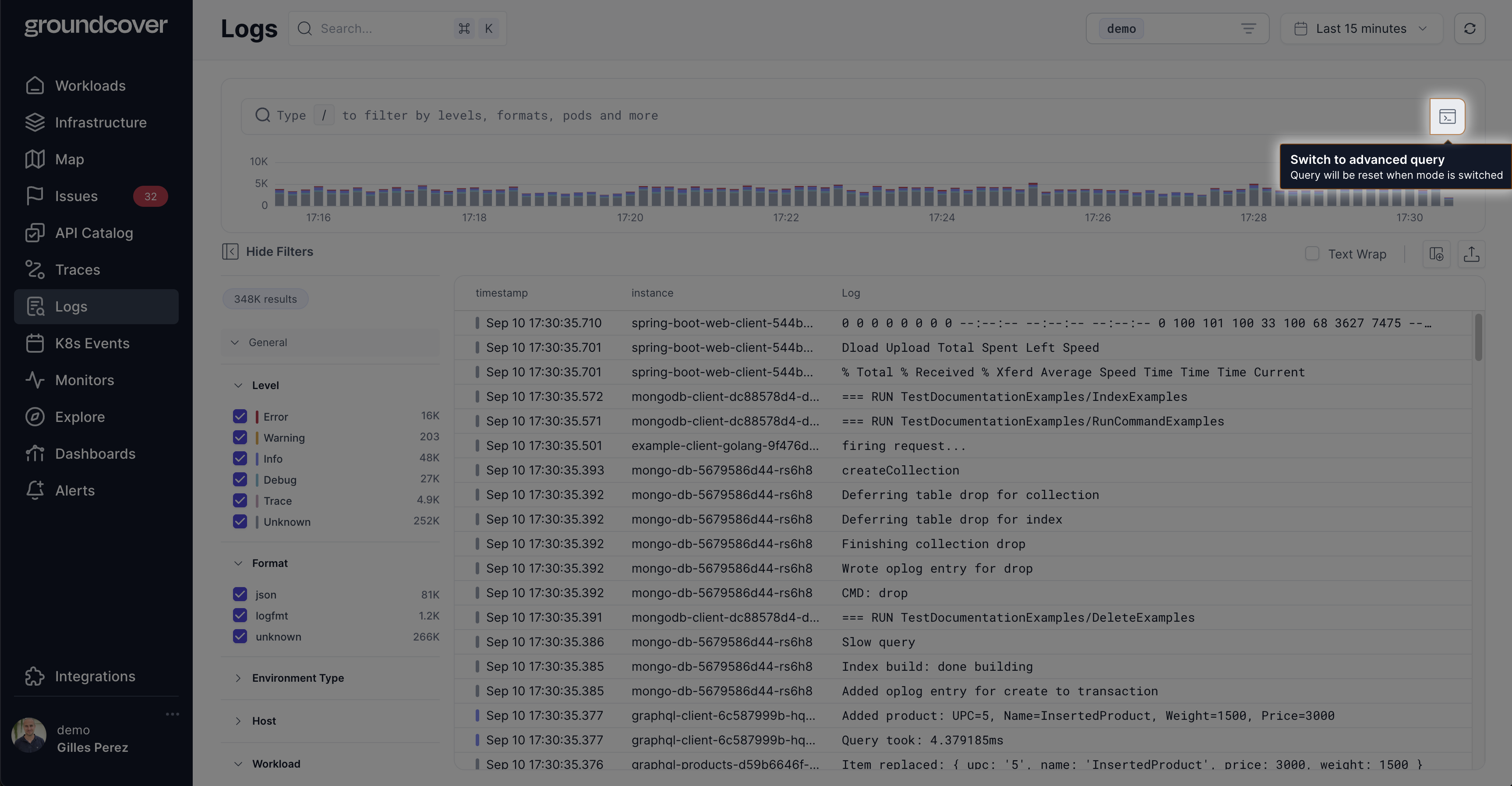Switch to advanced query mode icon

[x=1447, y=116]
